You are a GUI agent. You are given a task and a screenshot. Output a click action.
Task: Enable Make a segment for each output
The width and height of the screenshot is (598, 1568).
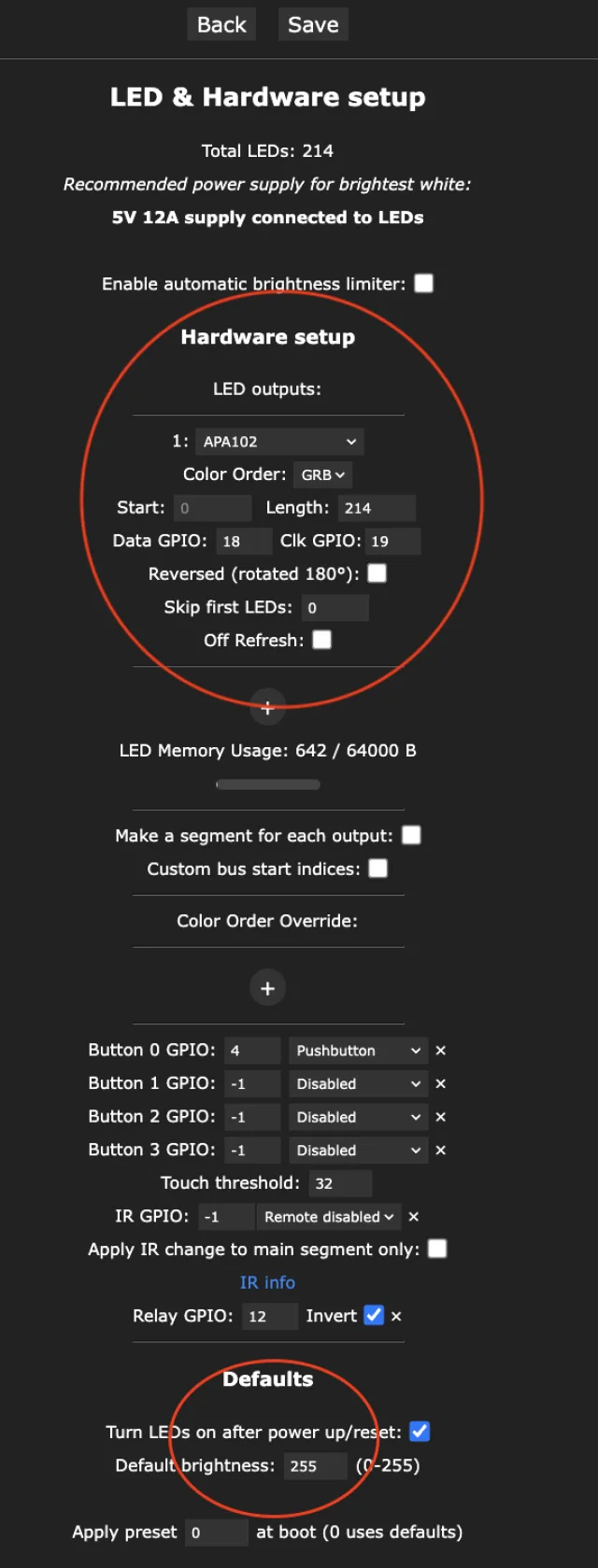point(411,835)
